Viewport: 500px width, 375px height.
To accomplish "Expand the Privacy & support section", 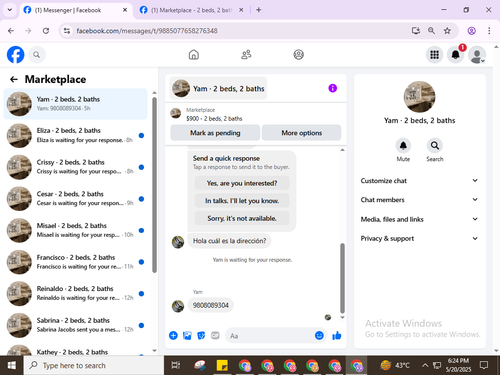I will [x=419, y=238].
